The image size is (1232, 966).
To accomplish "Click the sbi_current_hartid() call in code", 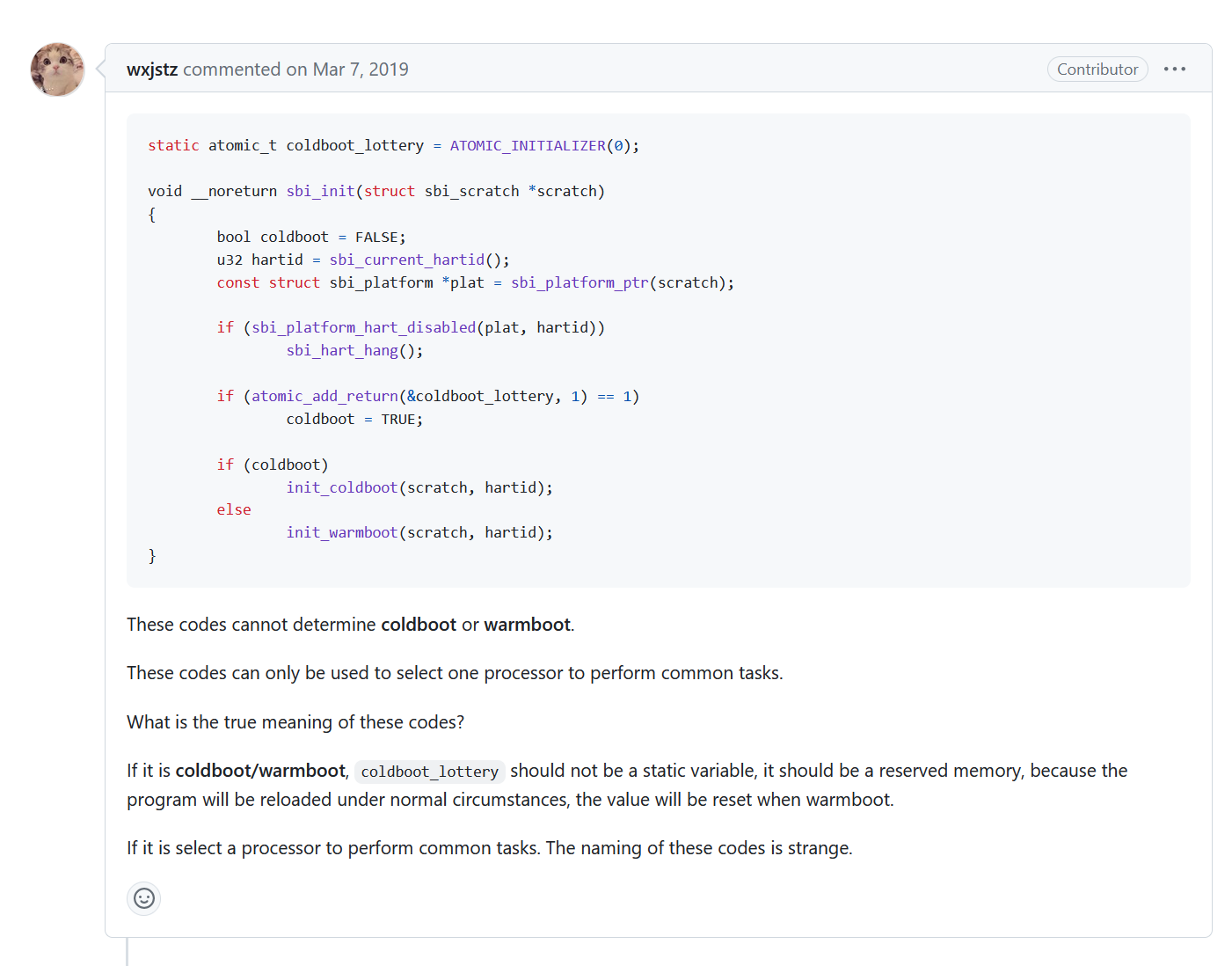I will (419, 260).
